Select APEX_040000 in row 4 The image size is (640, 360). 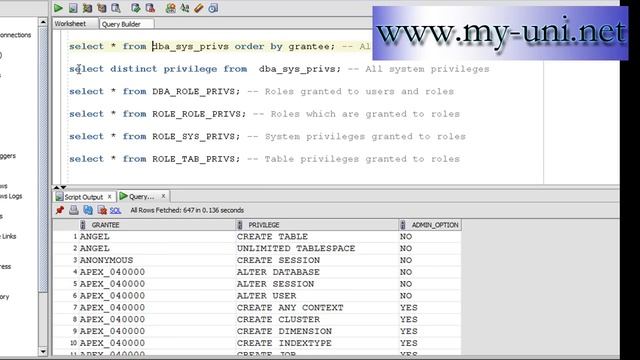click(157, 272)
